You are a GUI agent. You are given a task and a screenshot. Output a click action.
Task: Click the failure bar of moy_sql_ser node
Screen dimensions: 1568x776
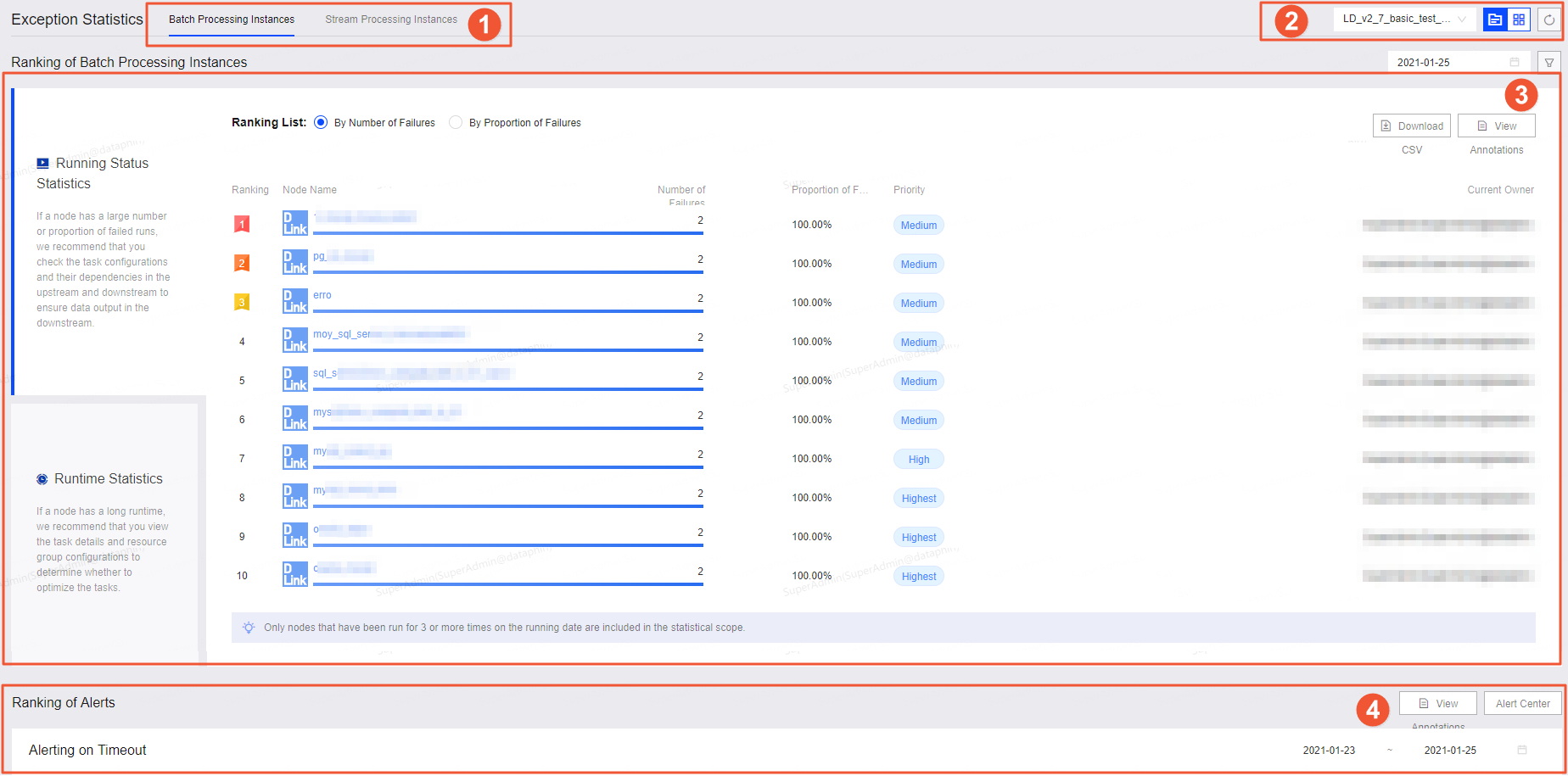tap(508, 350)
